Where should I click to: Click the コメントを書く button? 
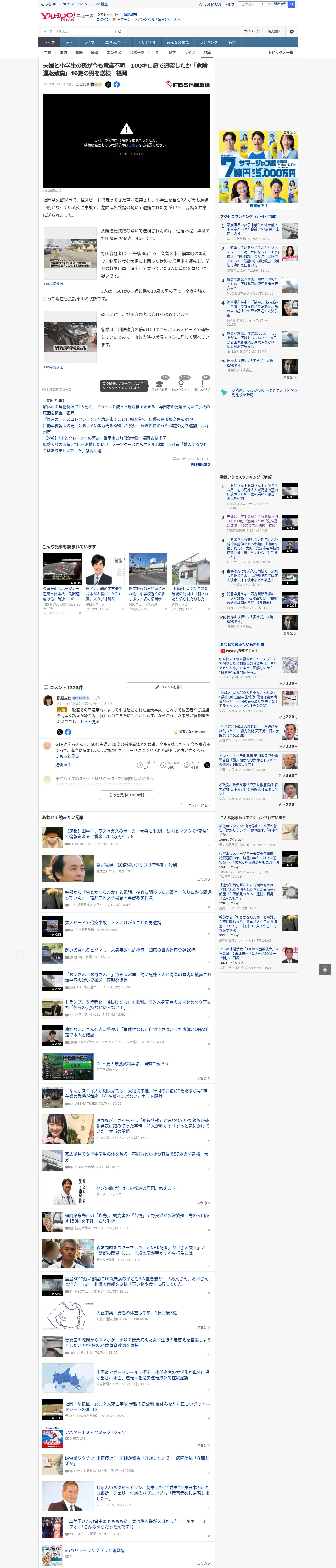click(168, 687)
